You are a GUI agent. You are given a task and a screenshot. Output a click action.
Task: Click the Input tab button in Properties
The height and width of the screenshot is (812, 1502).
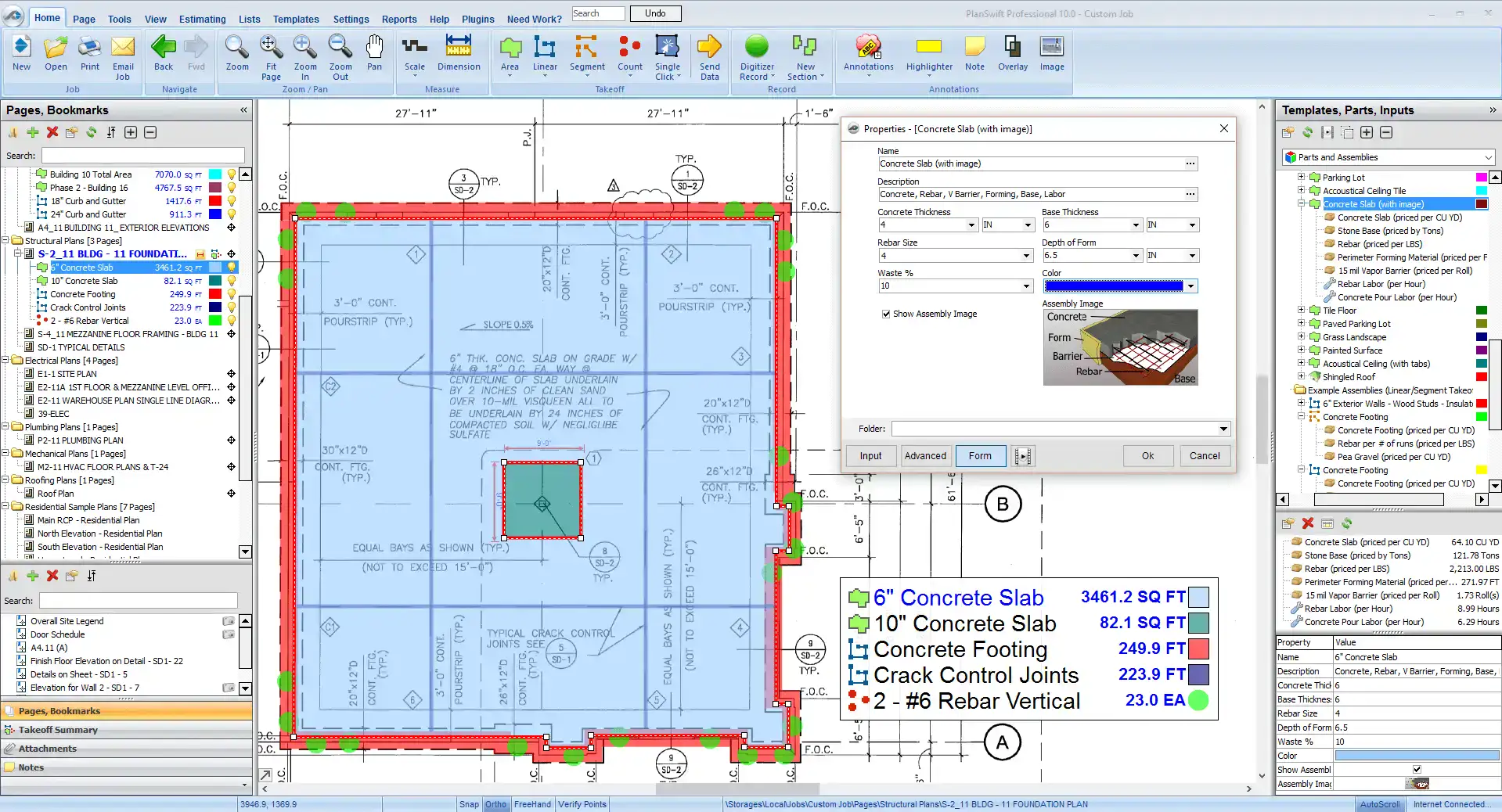[x=870, y=456]
